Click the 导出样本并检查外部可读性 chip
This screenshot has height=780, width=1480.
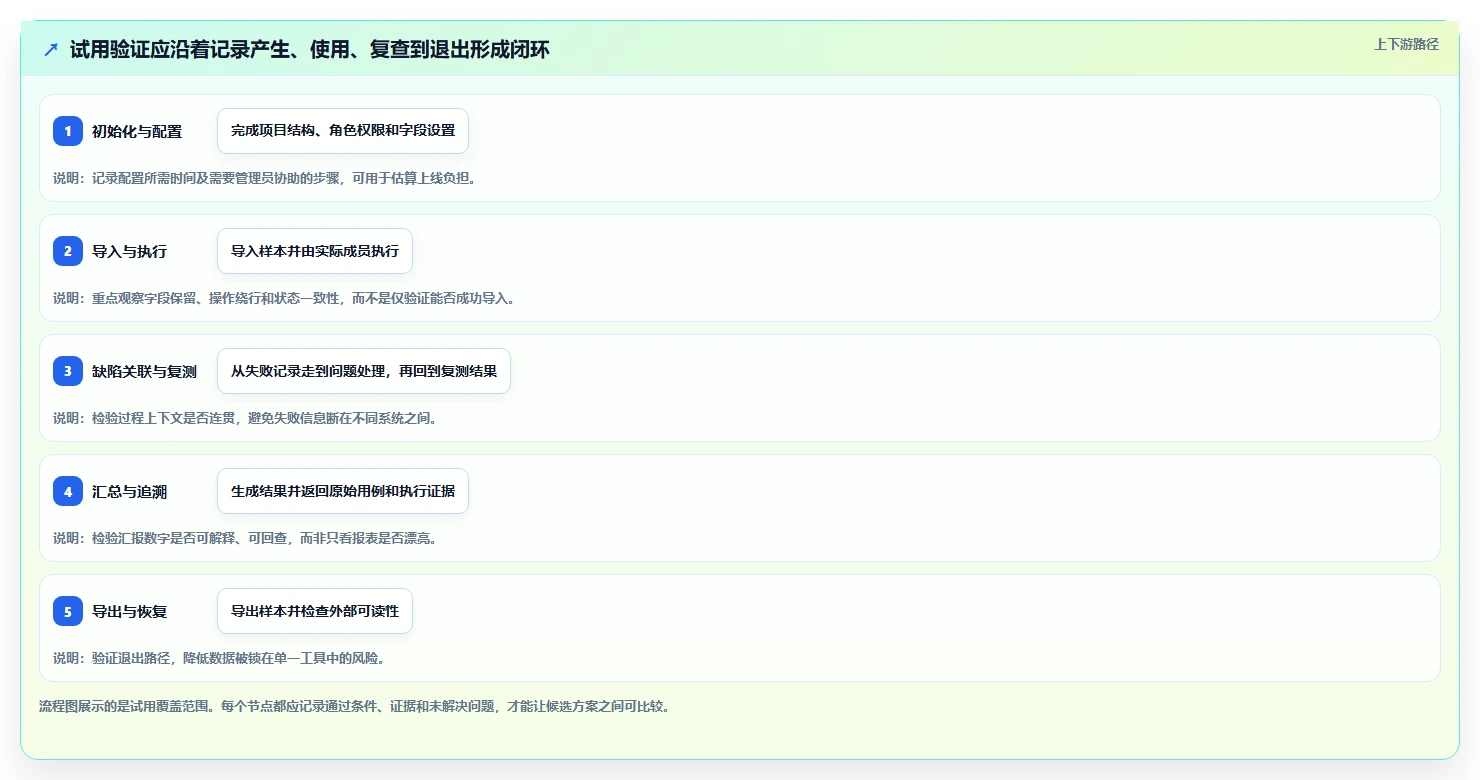(315, 611)
